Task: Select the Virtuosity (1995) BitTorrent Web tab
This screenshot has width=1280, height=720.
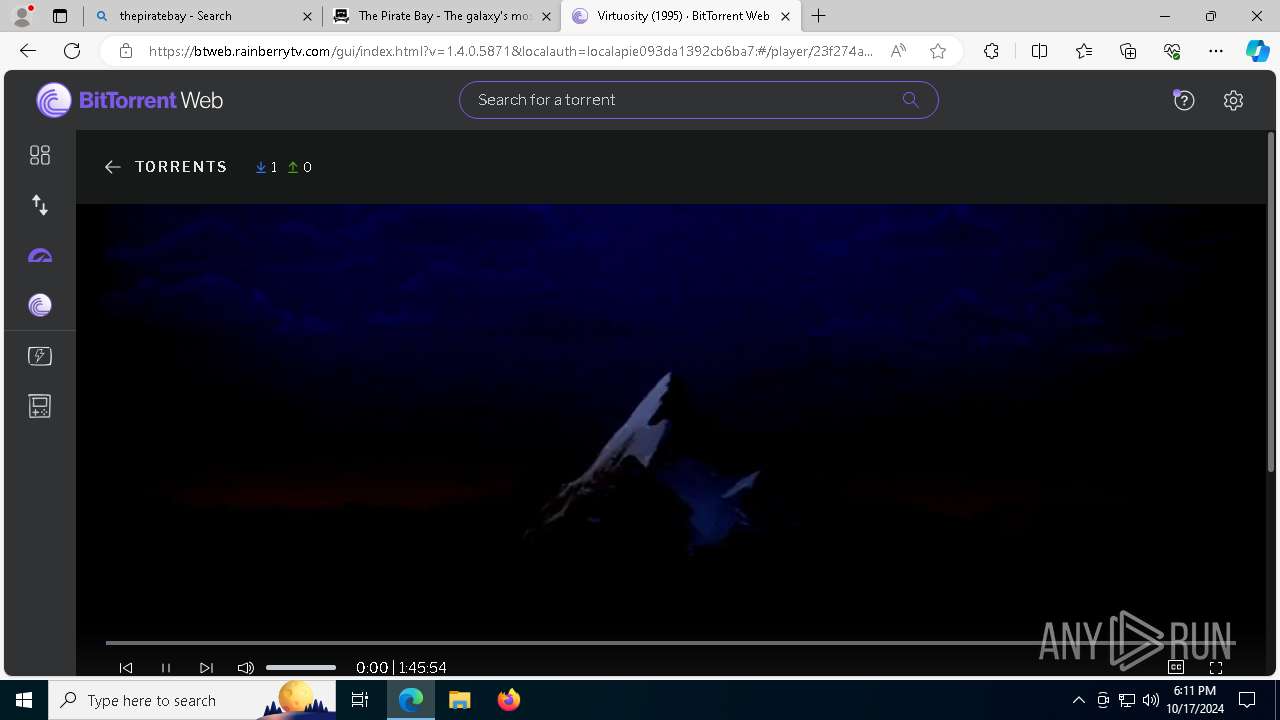Action: (680, 16)
